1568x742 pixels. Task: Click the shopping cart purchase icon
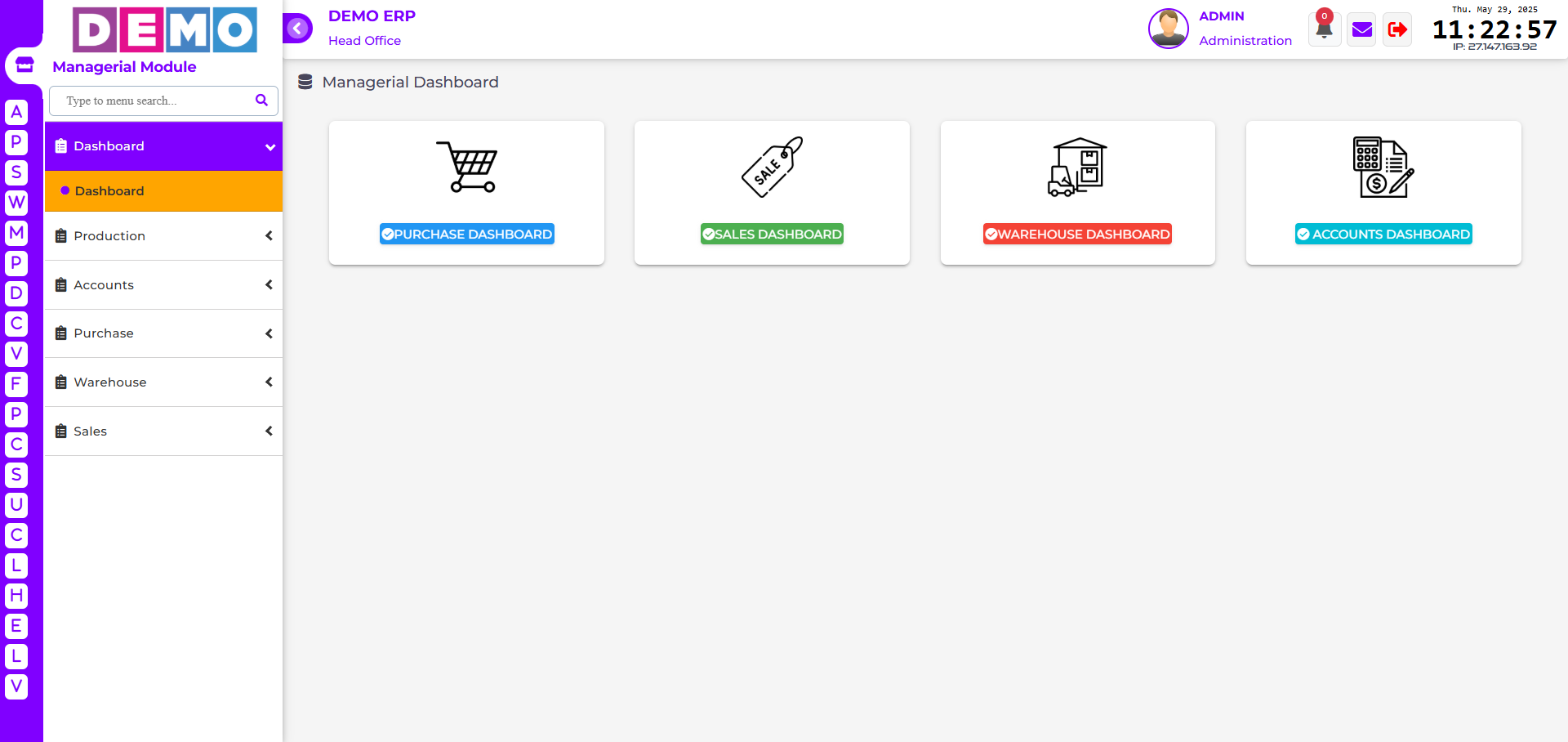[466, 167]
